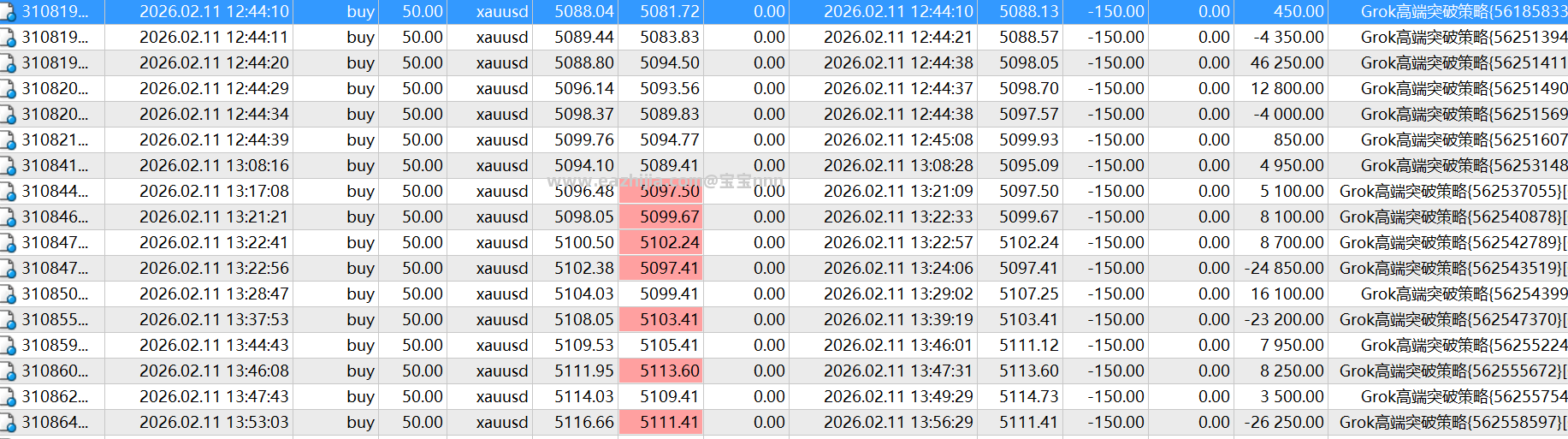Select the loss cell showing -26 250.00

(1284, 422)
